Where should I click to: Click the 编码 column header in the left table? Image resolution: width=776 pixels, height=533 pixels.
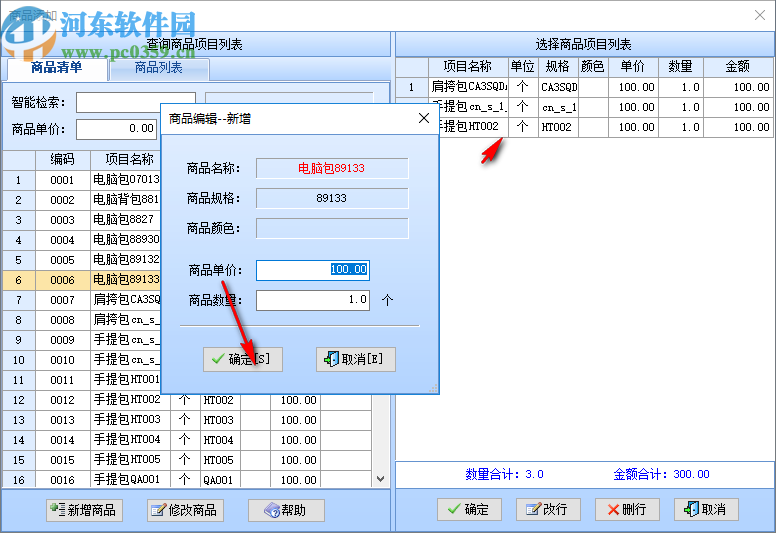click(x=62, y=159)
